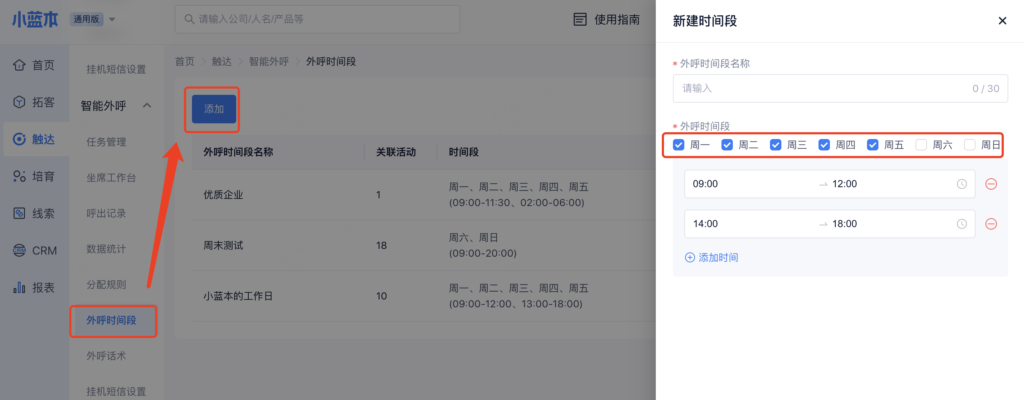
Task: Select the 培育 sidebar icon
Action: 19,176
